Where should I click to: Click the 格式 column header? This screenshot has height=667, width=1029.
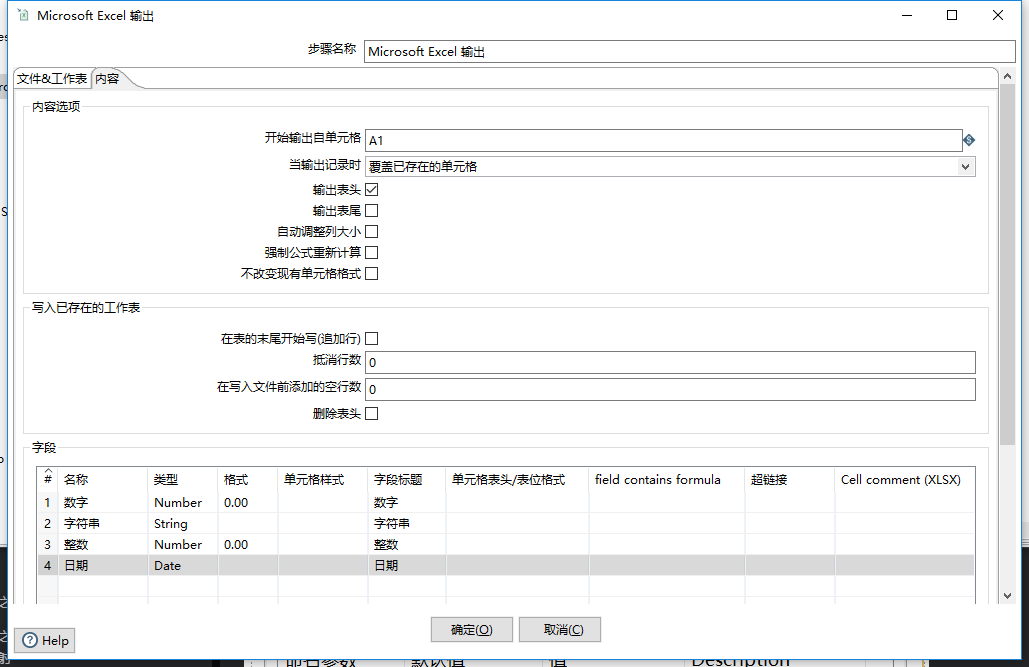click(248, 480)
